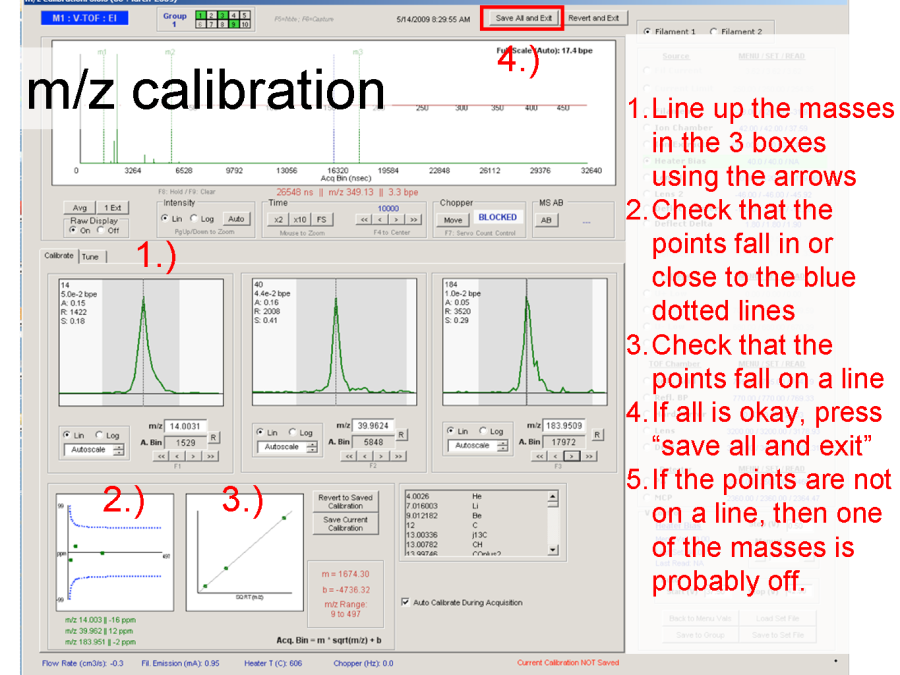Toggle Auto Calibrate During Acquisition checkbox
The height and width of the screenshot is (675, 900).
tap(405, 602)
